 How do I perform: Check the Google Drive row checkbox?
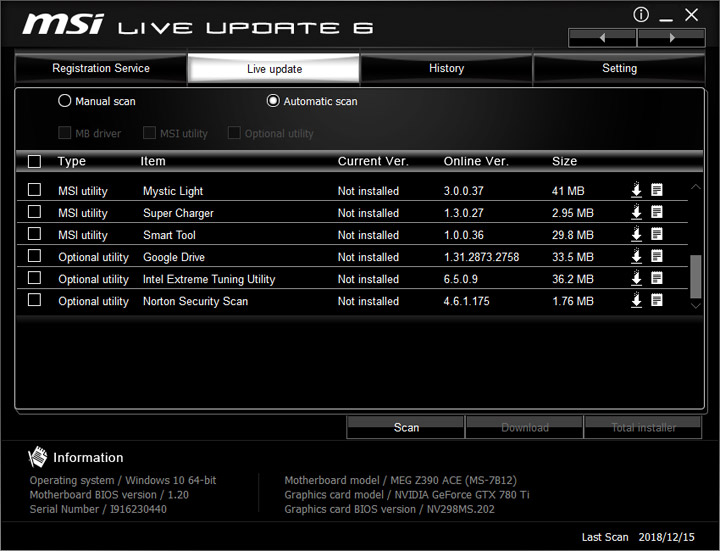coord(34,256)
